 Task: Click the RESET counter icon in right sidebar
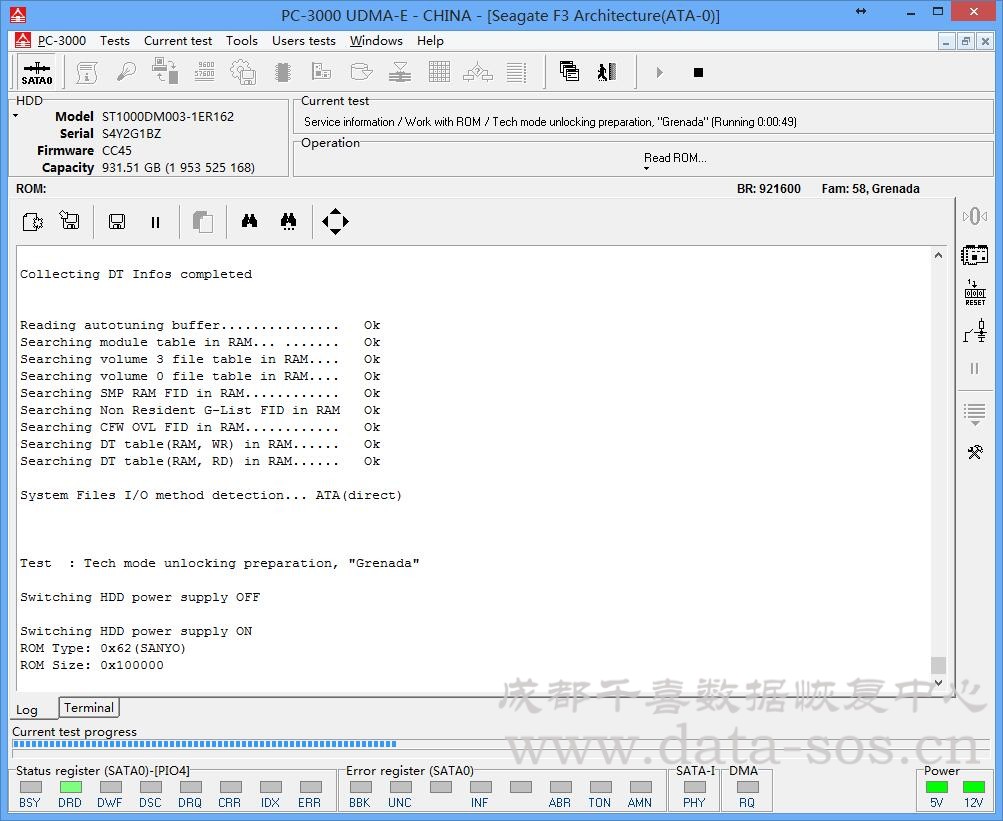974,292
